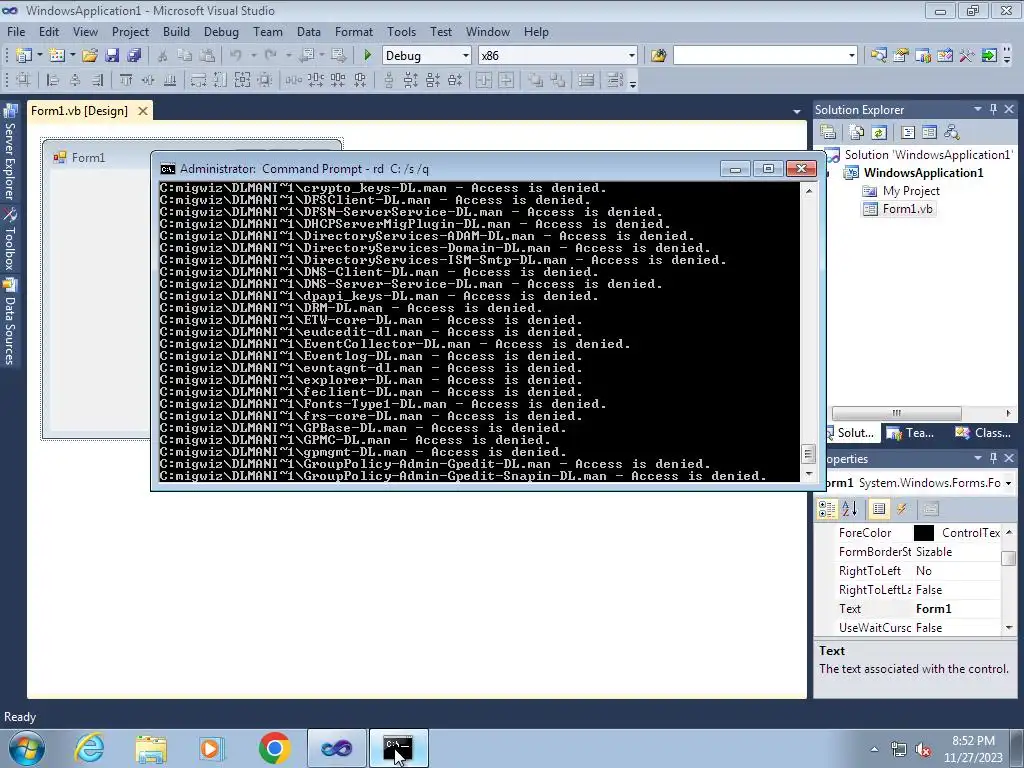Save Form1.vb with the floppy disk icon
The image size is (1024, 768).
112,56
